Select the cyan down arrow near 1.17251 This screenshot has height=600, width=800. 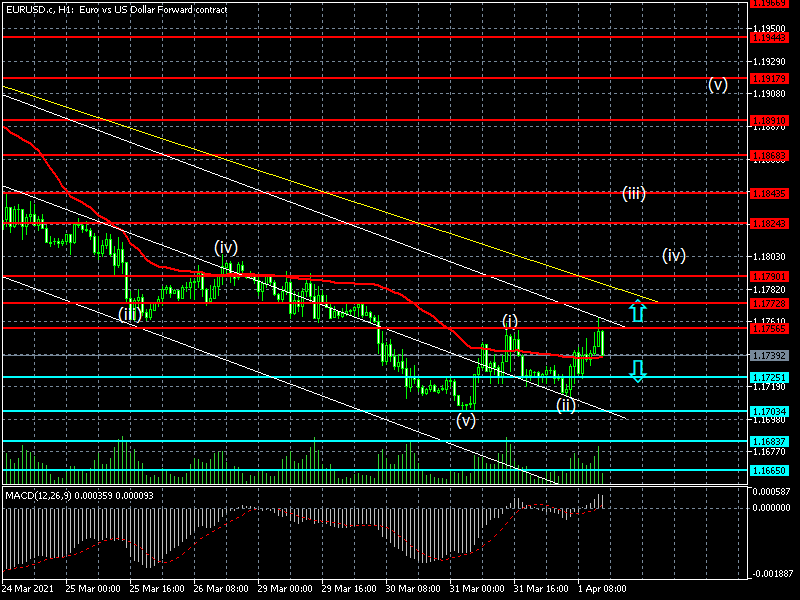(637, 371)
